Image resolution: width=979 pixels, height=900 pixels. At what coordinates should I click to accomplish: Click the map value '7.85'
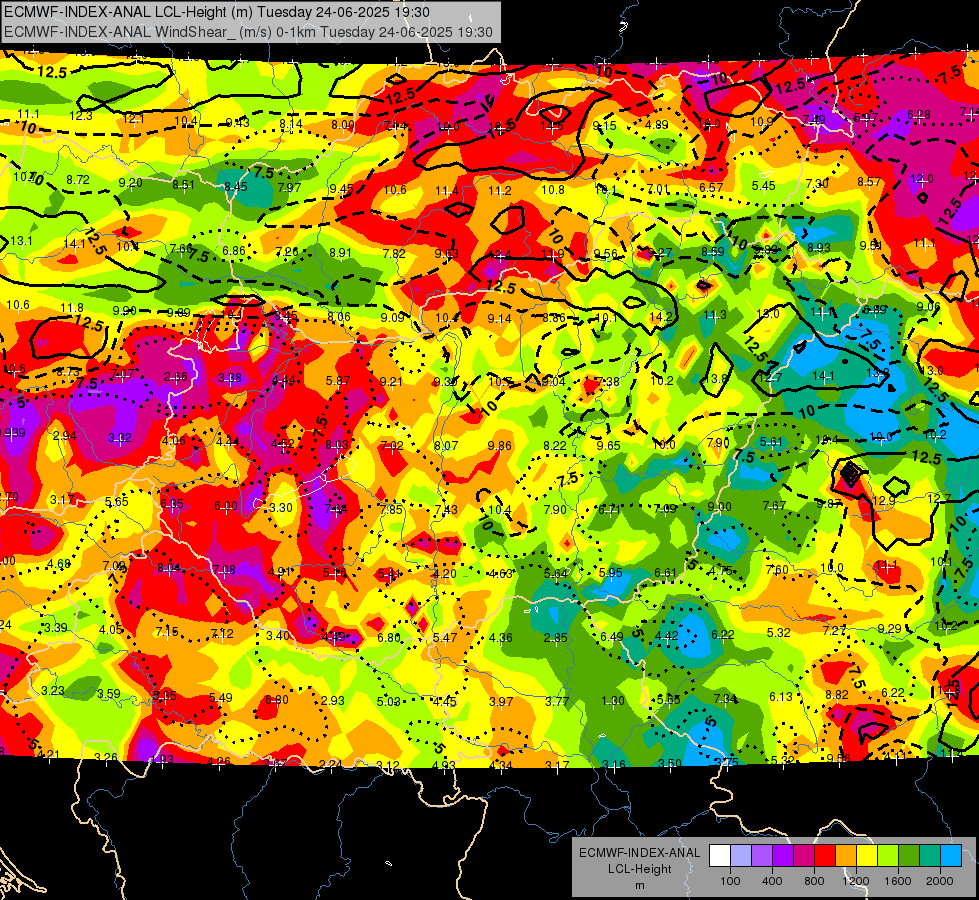(x=391, y=509)
